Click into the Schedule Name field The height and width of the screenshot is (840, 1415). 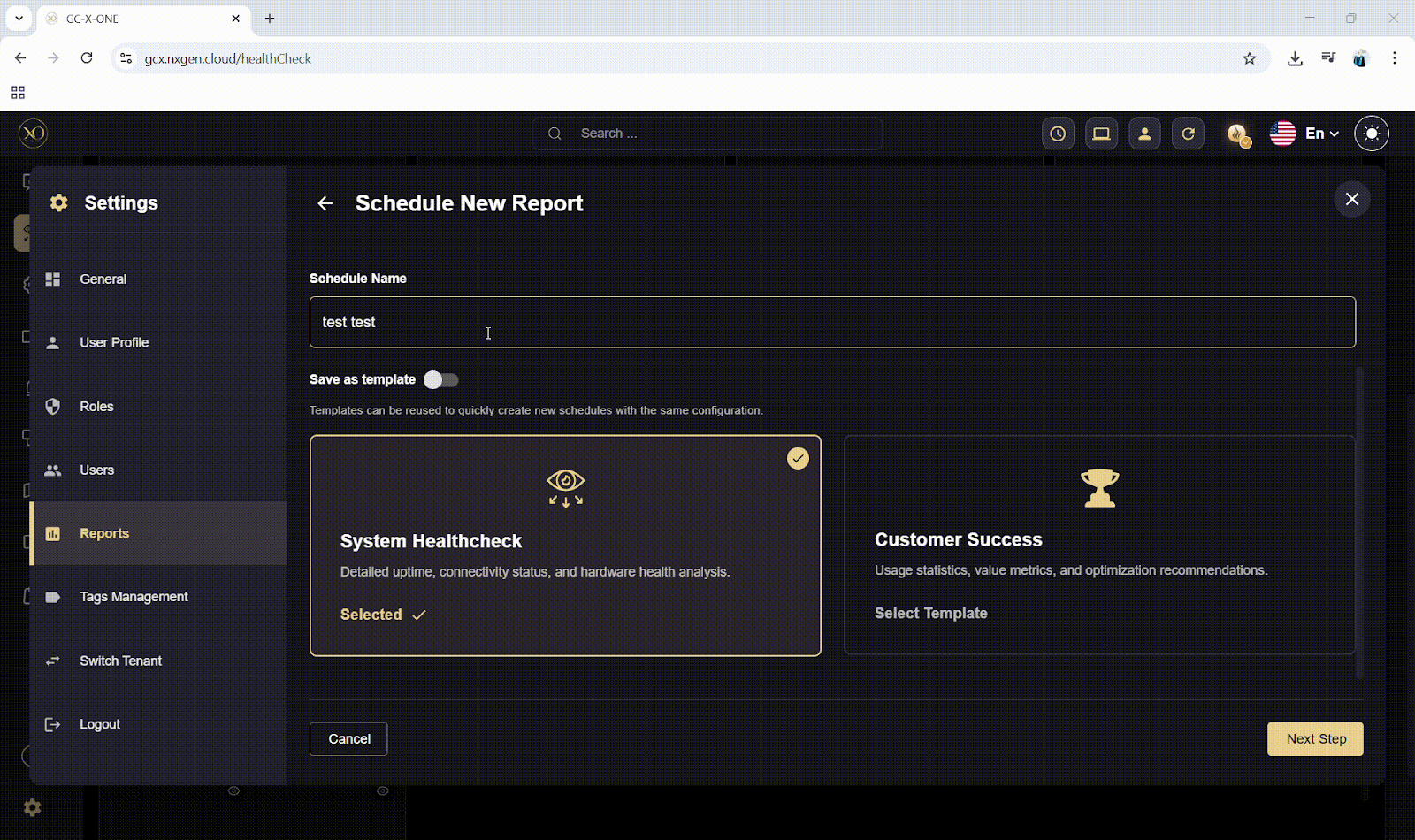[831, 322]
